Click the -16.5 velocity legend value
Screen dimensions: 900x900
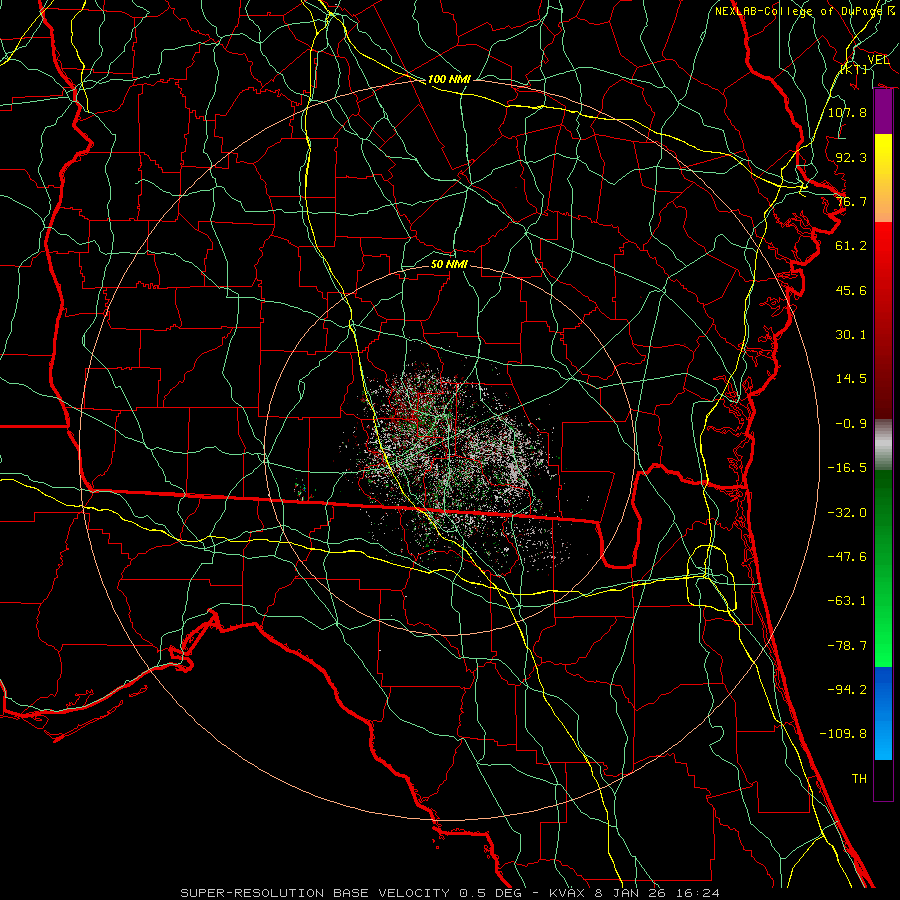pos(847,468)
